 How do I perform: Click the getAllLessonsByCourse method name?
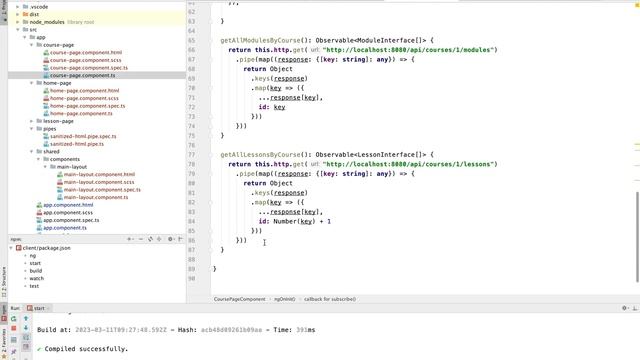pyautogui.click(x=260, y=155)
